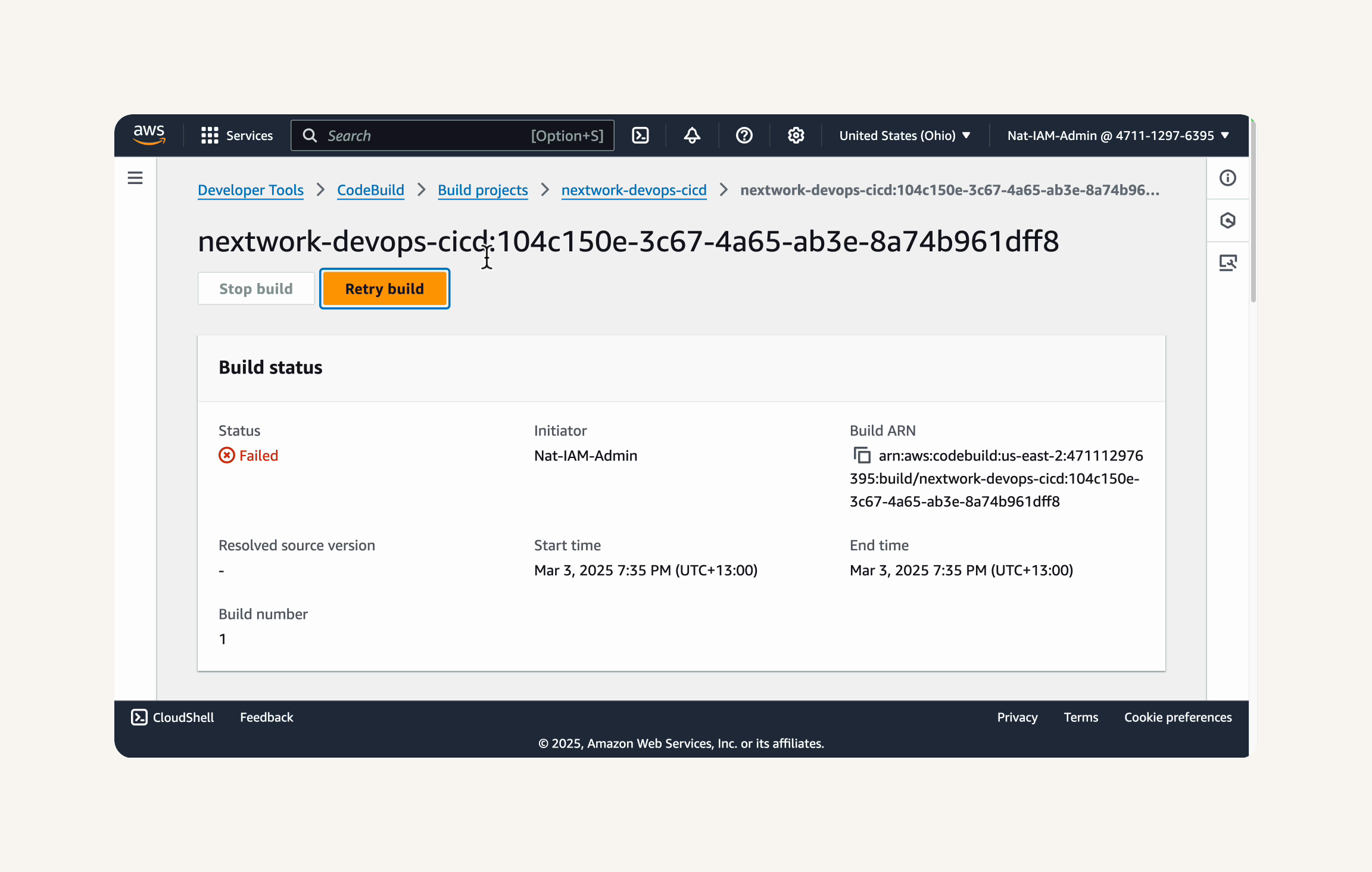Open CloudShell in the footer

click(172, 717)
